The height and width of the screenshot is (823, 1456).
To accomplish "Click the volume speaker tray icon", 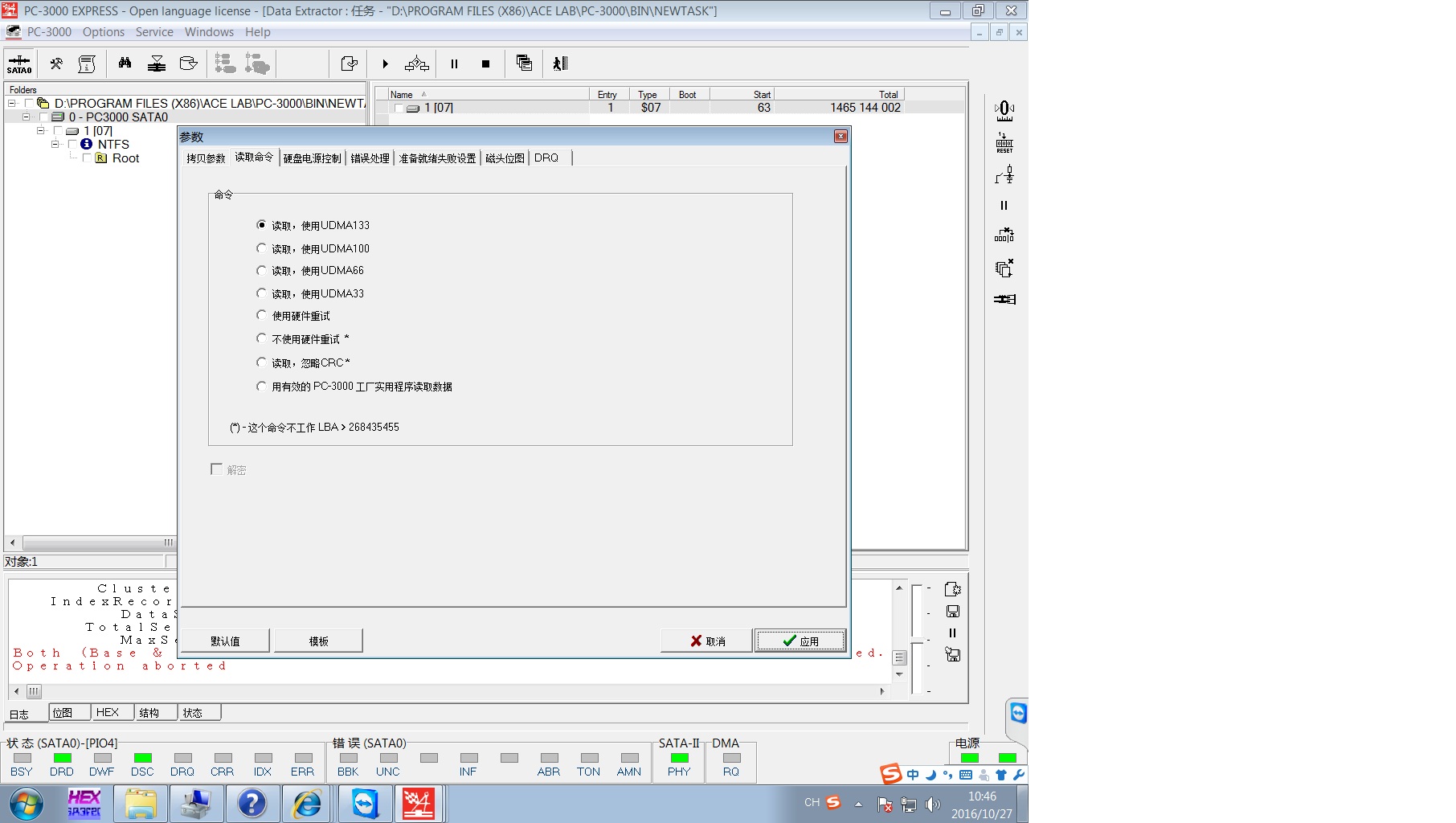I will (932, 804).
